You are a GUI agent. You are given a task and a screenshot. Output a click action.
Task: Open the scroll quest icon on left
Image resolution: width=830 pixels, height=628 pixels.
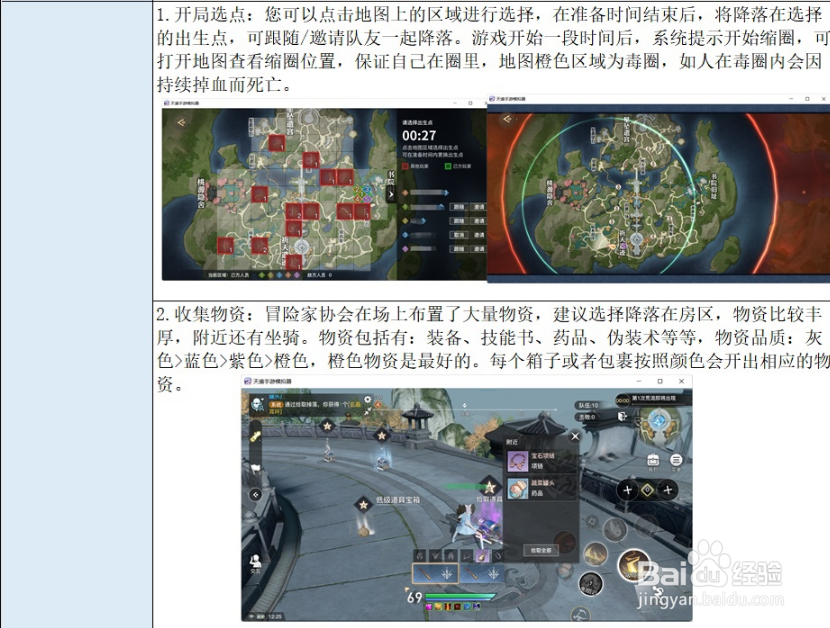[x=255, y=436]
